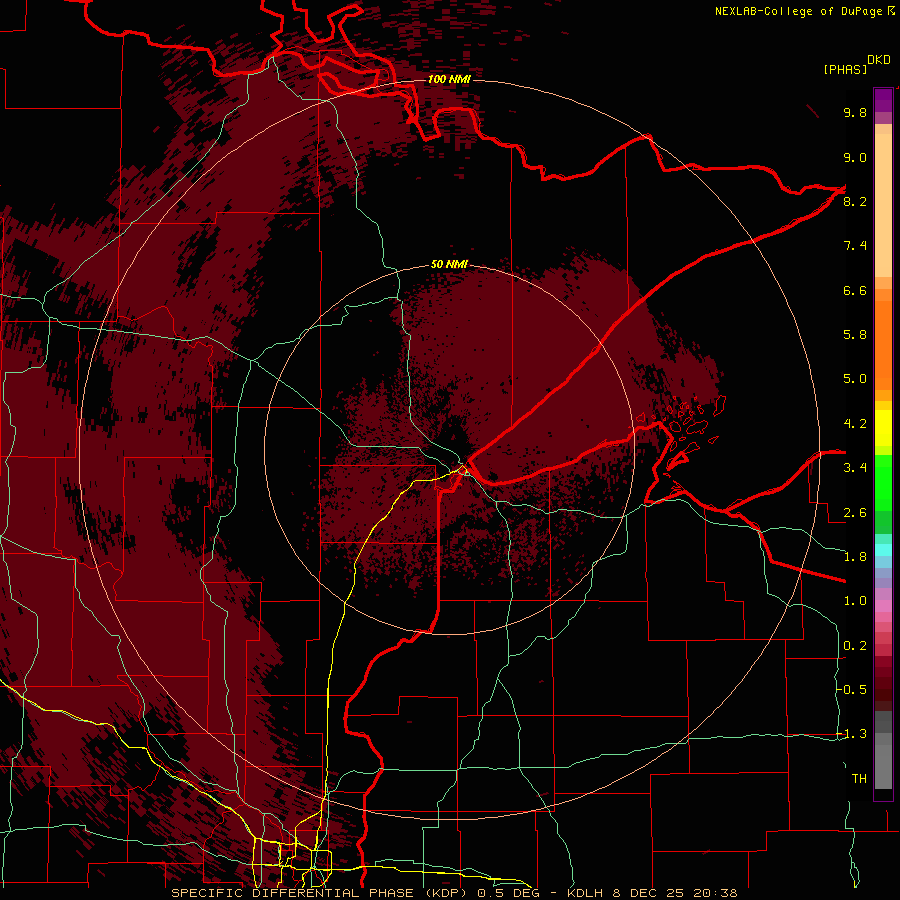This screenshot has width=900, height=900.
Task: Click the 50 NMI range ring label
Action: 449,265
